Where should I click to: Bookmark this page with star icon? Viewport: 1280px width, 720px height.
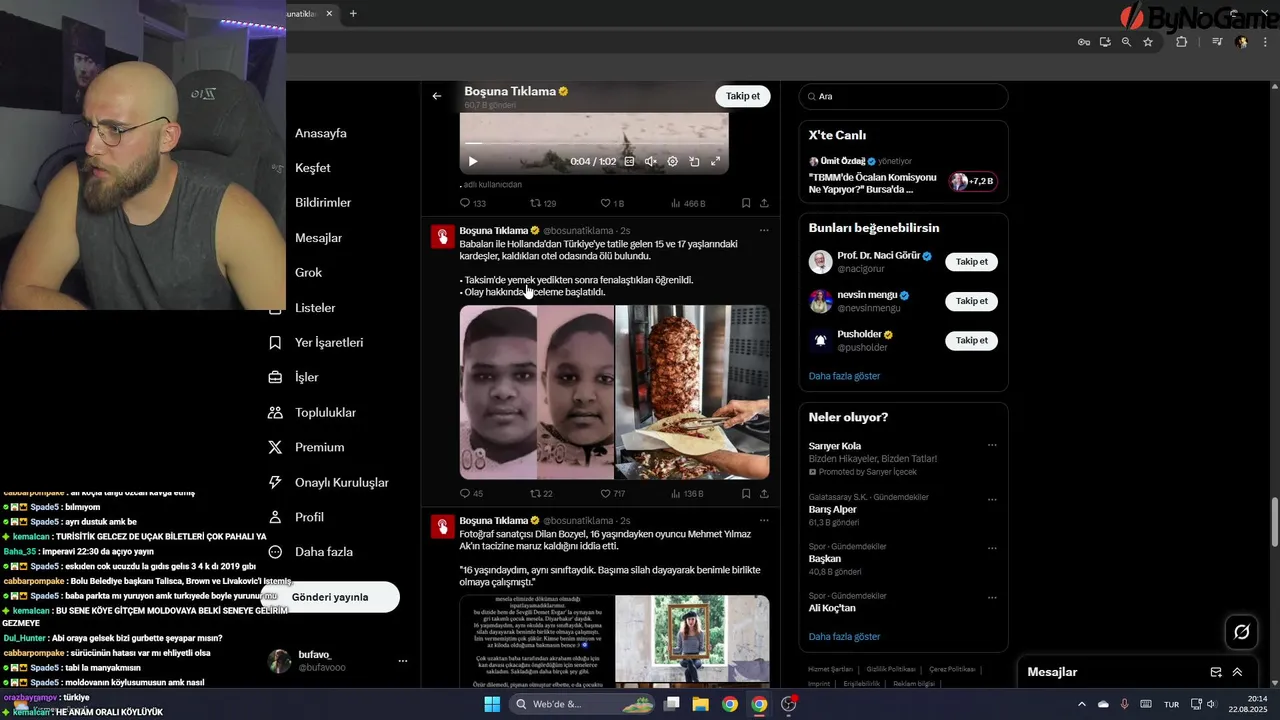coord(1148,42)
